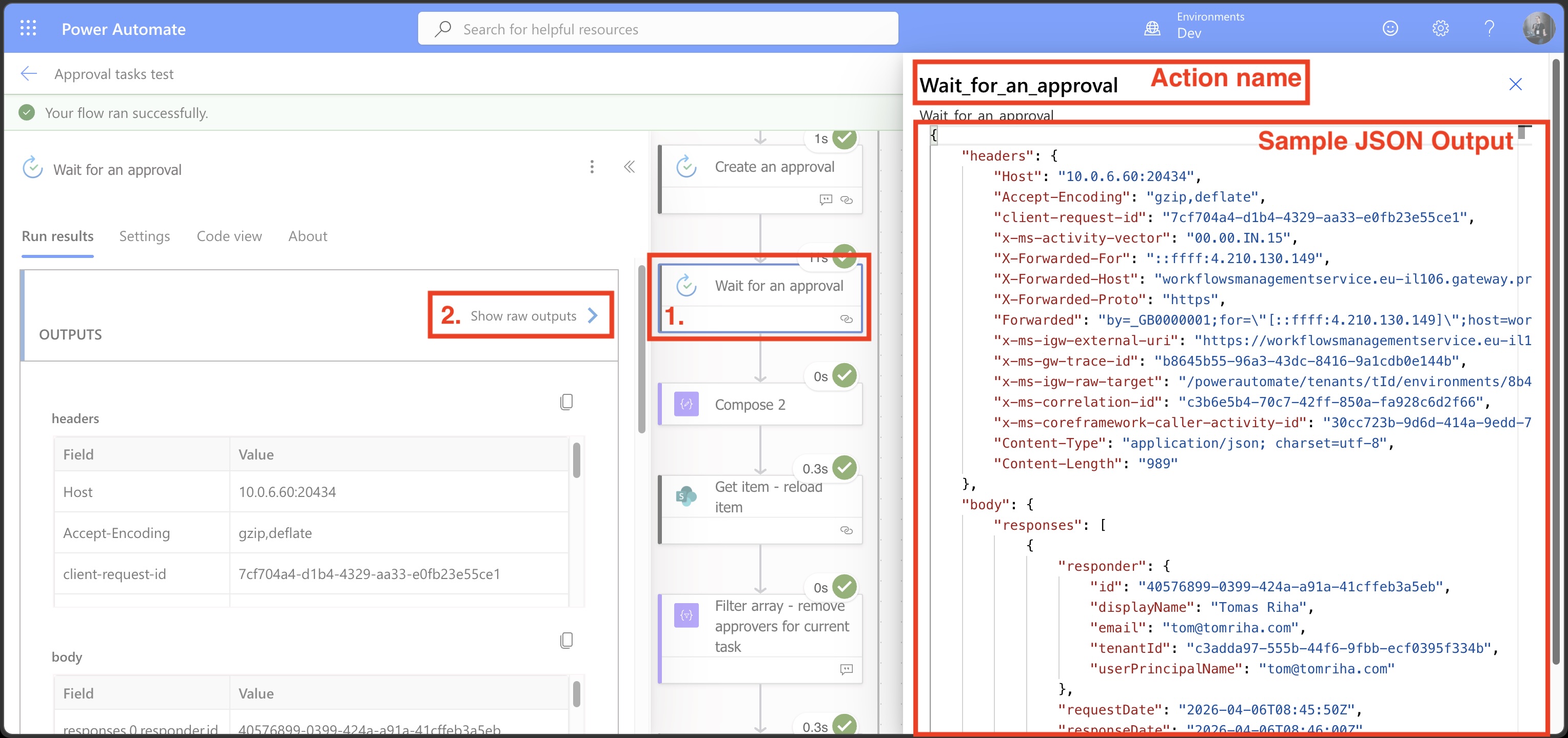Click the link icon on Wait for an approval
The width and height of the screenshot is (1568, 738).
pos(846,319)
